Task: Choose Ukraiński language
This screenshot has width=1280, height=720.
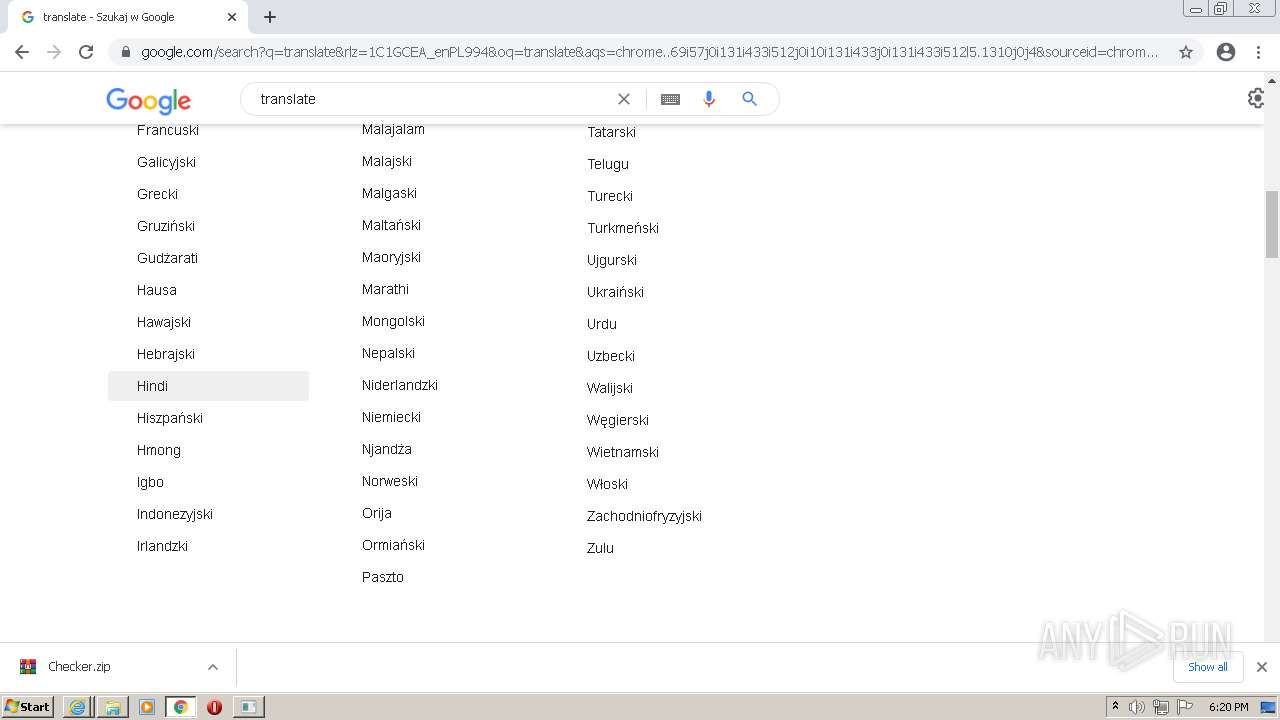Action: click(615, 292)
